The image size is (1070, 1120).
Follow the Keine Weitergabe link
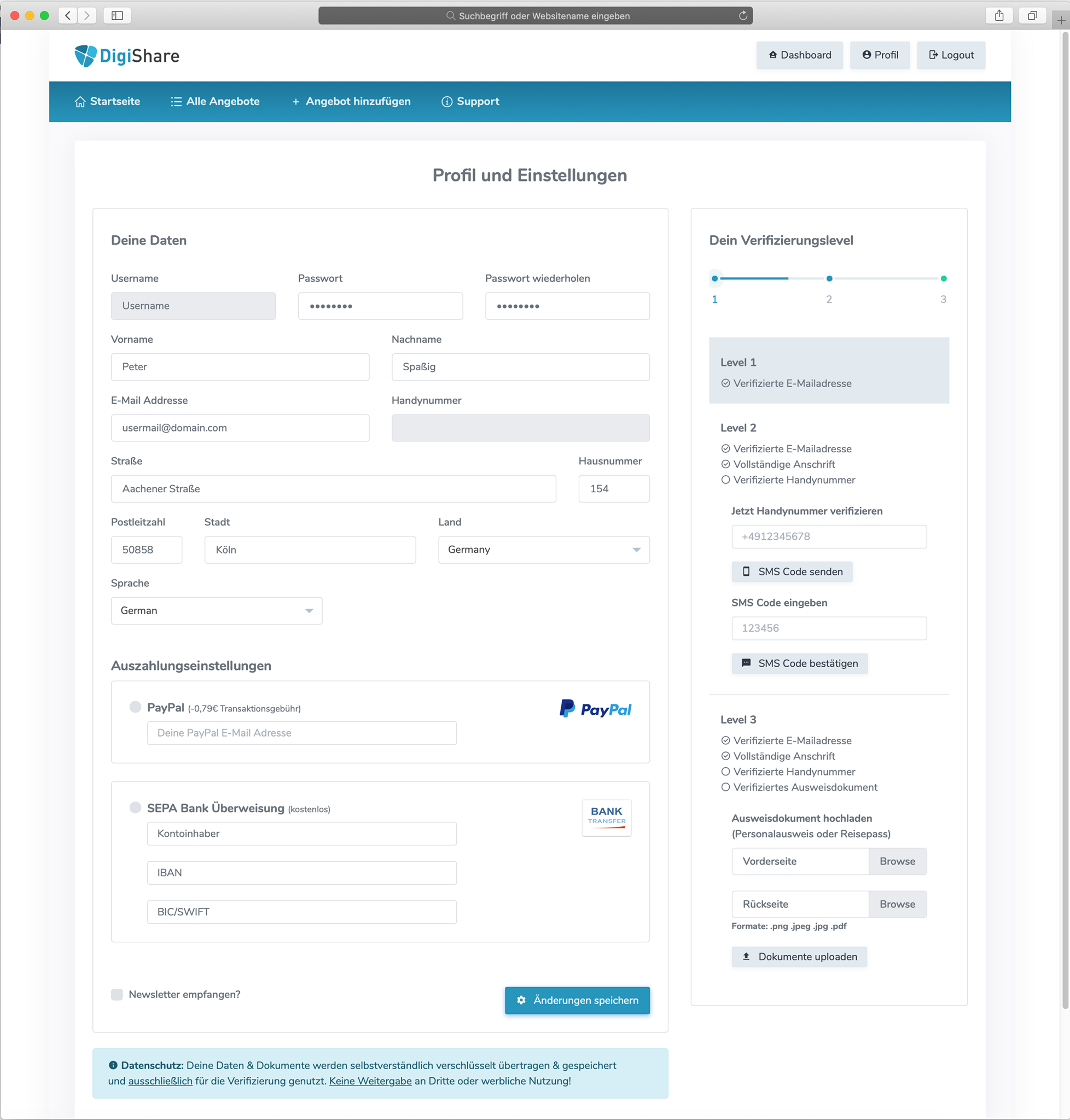pos(370,1081)
